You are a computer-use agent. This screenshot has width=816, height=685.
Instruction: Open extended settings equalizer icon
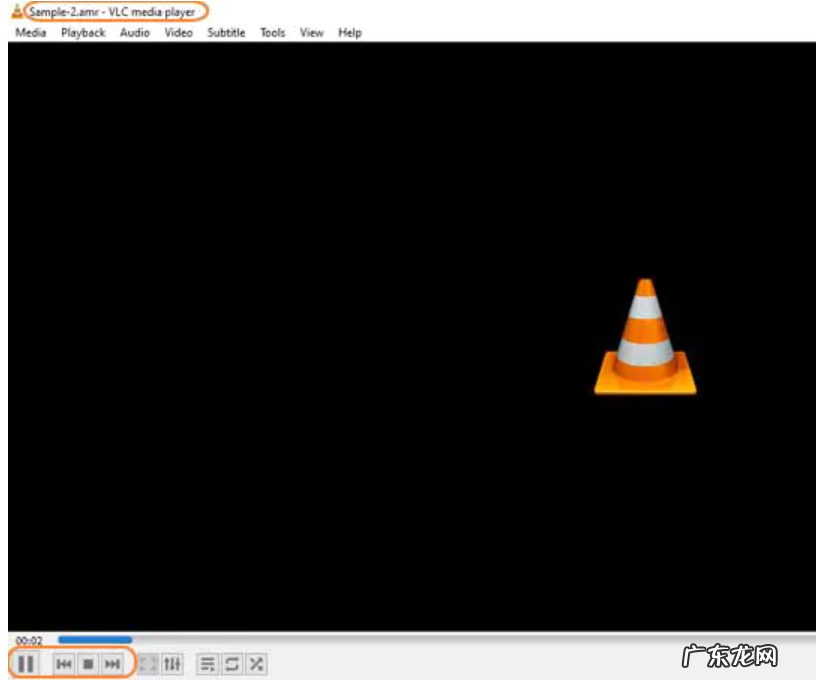pyautogui.click(x=173, y=664)
